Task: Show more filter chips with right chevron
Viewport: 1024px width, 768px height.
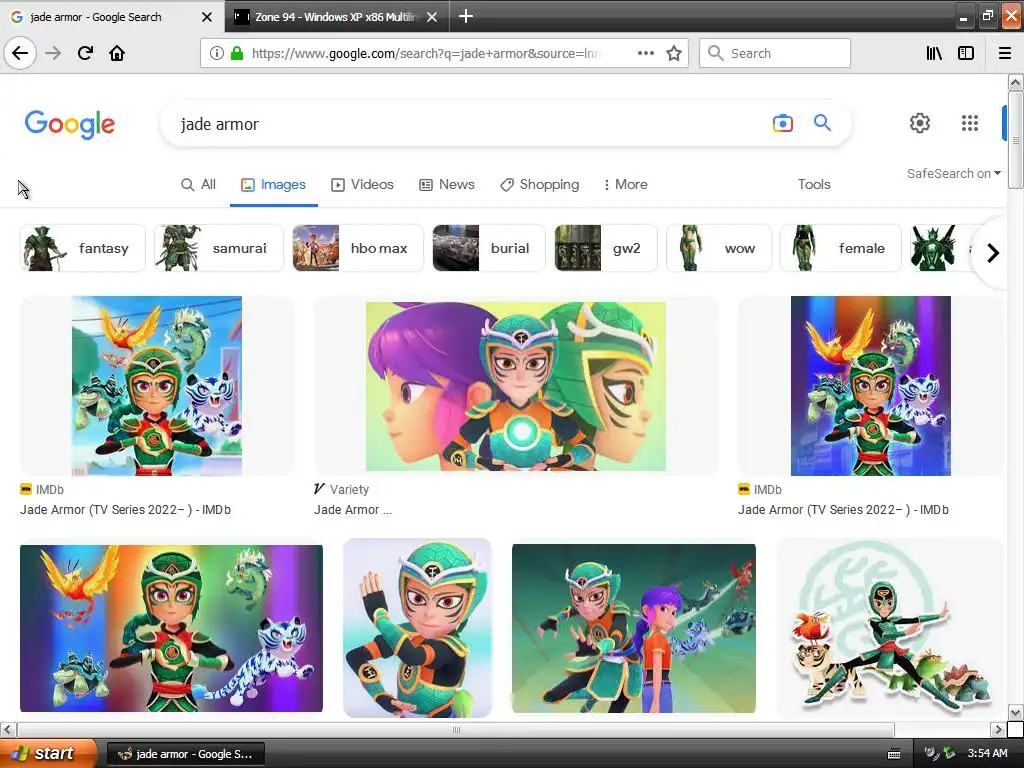Action: click(x=993, y=253)
